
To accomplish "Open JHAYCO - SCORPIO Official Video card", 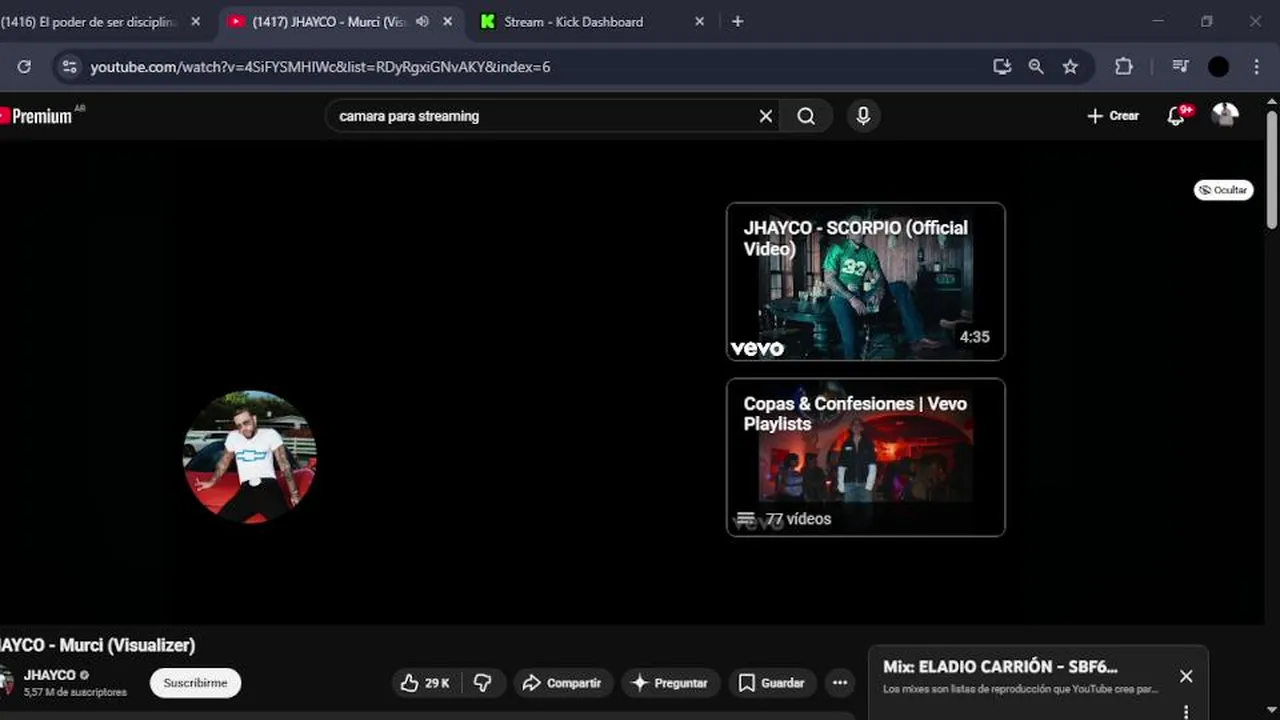I will tap(866, 282).
